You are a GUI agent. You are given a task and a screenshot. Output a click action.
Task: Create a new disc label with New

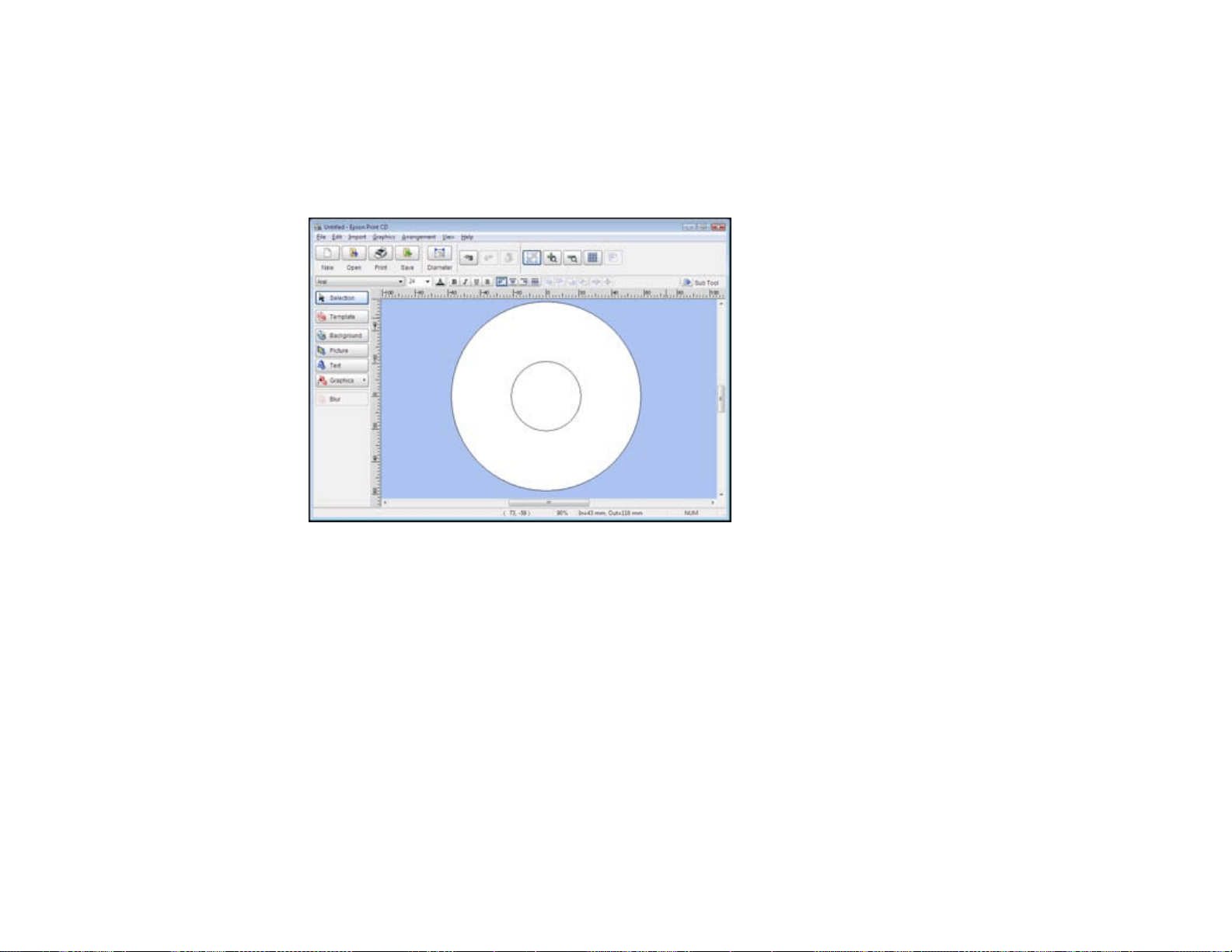327,253
